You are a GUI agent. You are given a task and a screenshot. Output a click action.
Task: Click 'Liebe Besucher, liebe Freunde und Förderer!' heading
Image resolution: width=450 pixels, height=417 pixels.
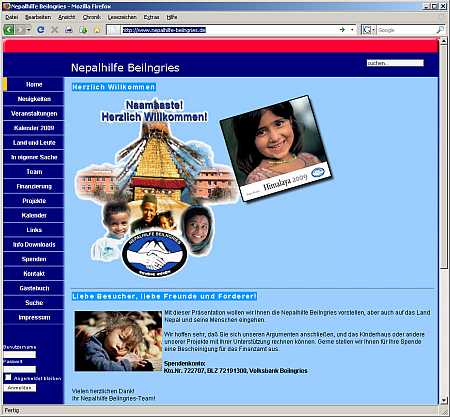pyautogui.click(x=164, y=296)
